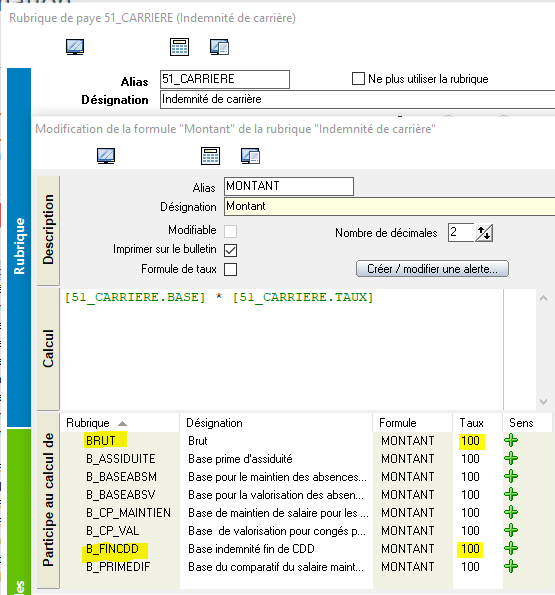Click 'Créer / modifier une alerte...' button
Image resolution: width=555 pixels, height=595 pixels.
(432, 269)
